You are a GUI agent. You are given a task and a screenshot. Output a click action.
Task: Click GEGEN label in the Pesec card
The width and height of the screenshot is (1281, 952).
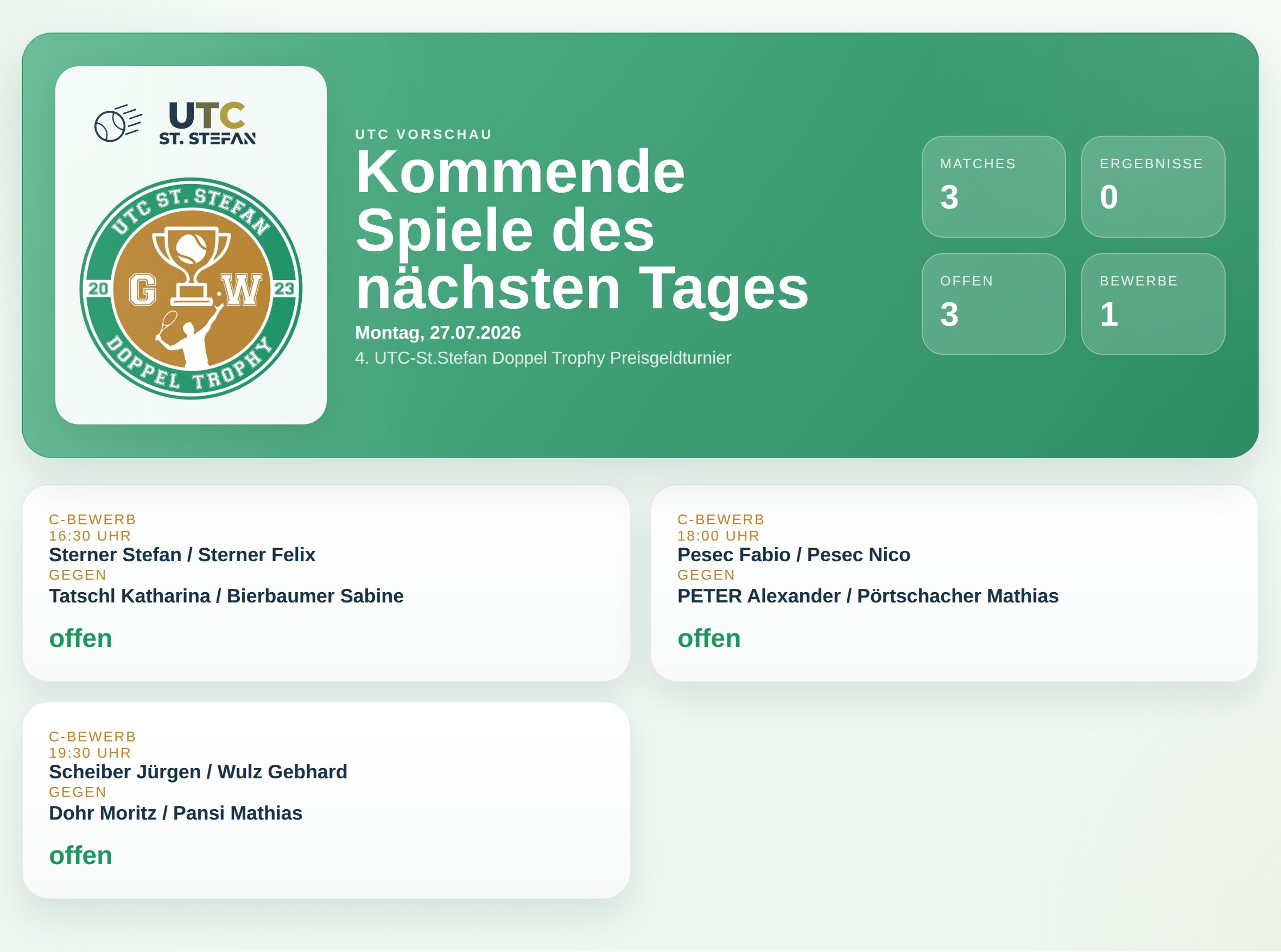707,575
